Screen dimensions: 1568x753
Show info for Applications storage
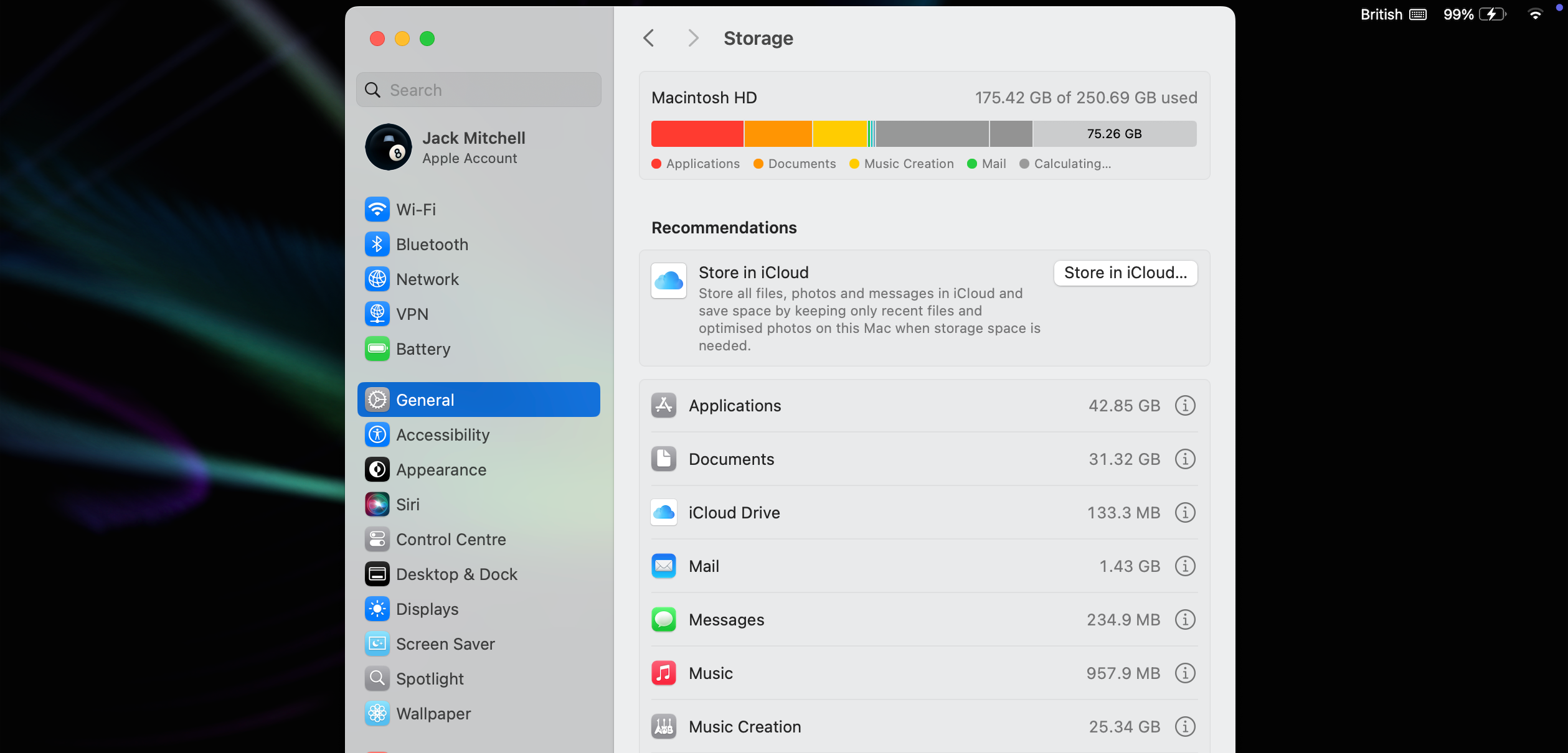point(1184,406)
